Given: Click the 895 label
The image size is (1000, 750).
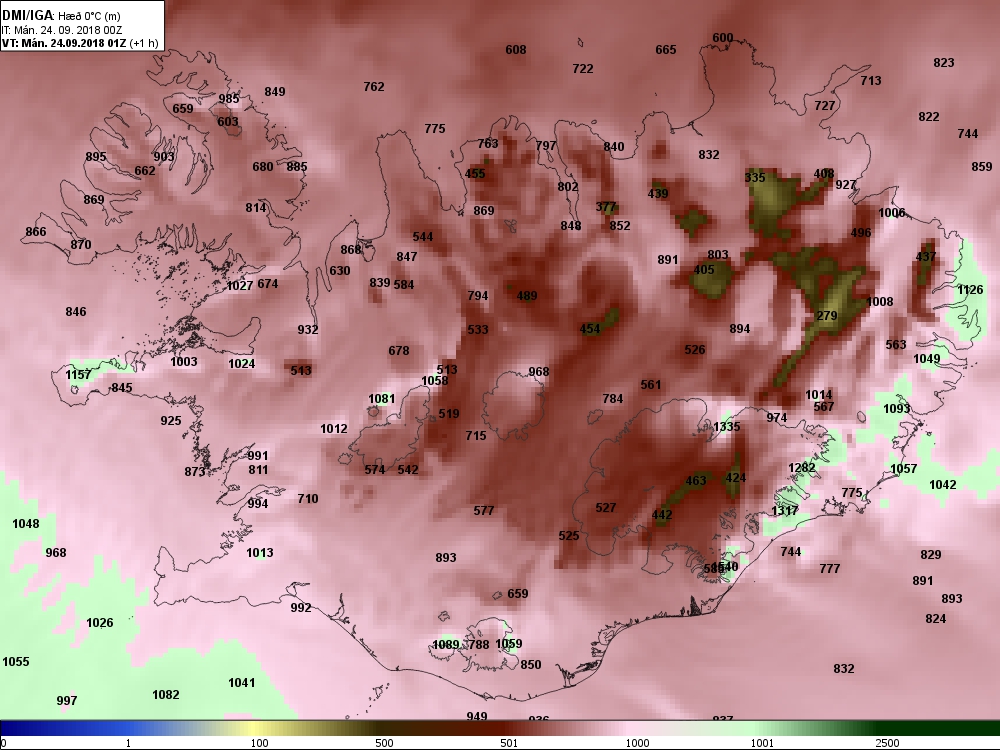Looking at the screenshot, I should click(x=96, y=156).
